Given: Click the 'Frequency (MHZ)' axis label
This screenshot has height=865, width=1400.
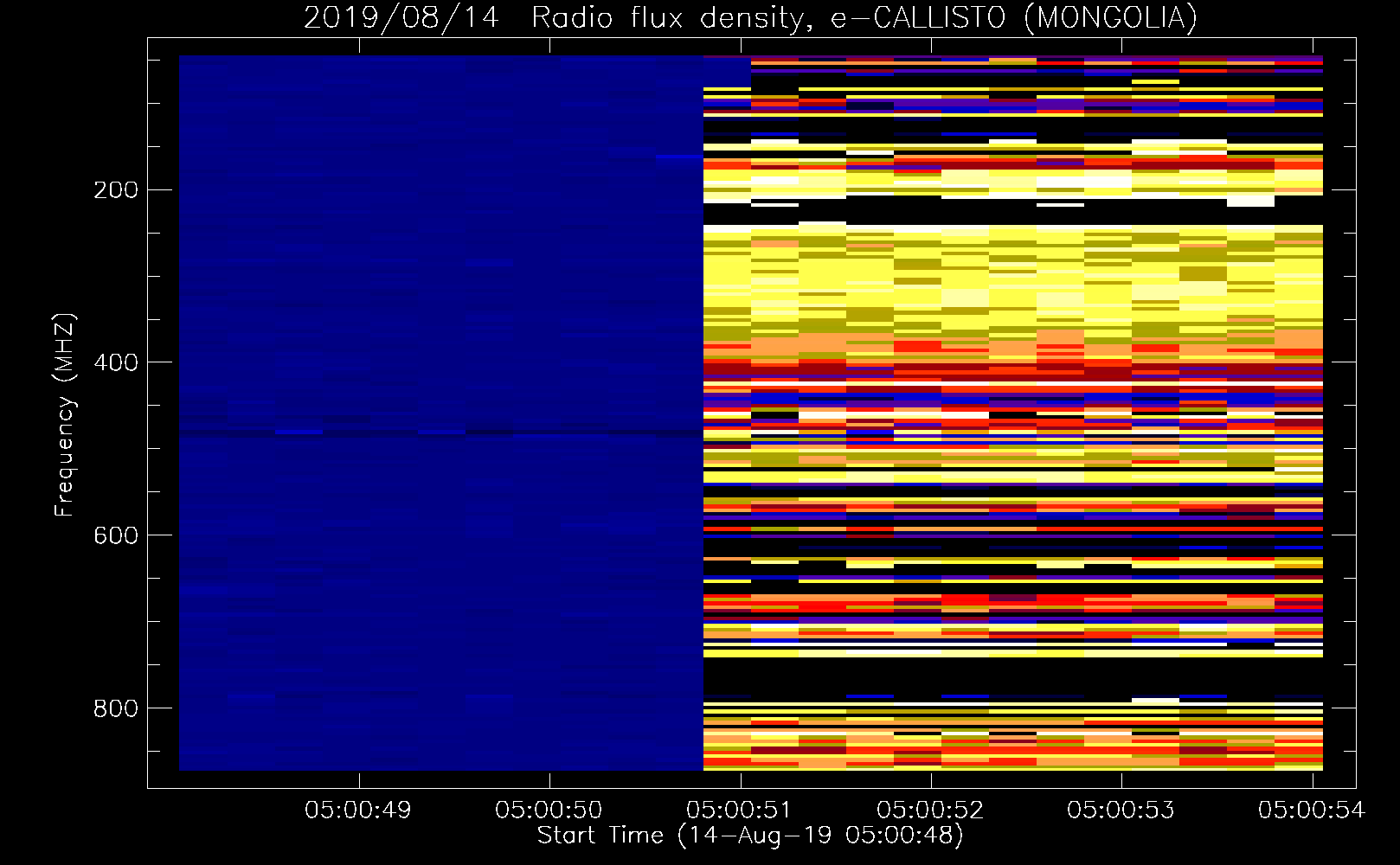Looking at the screenshot, I should tap(65, 414).
